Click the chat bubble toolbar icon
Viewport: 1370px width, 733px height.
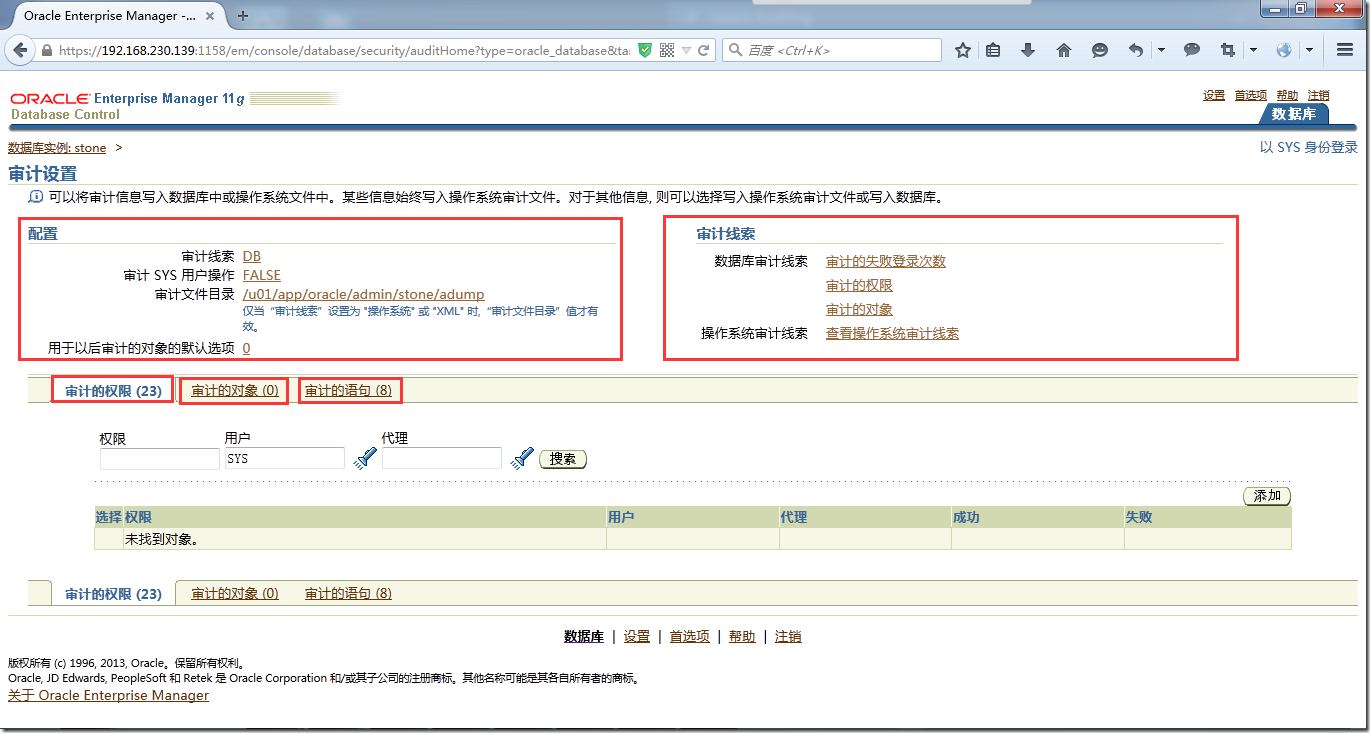(x=1192, y=50)
